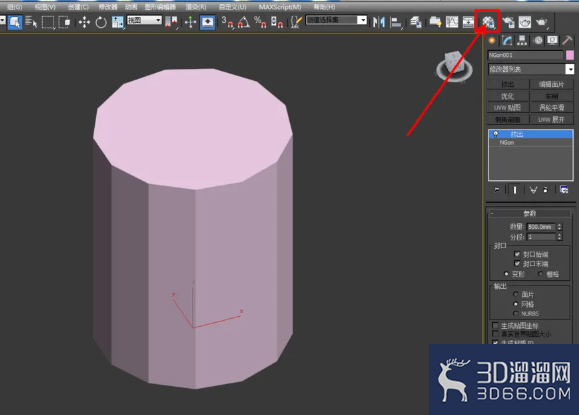Open Edit Named Selection Sets icon
579x415 pixels.
point(297,22)
